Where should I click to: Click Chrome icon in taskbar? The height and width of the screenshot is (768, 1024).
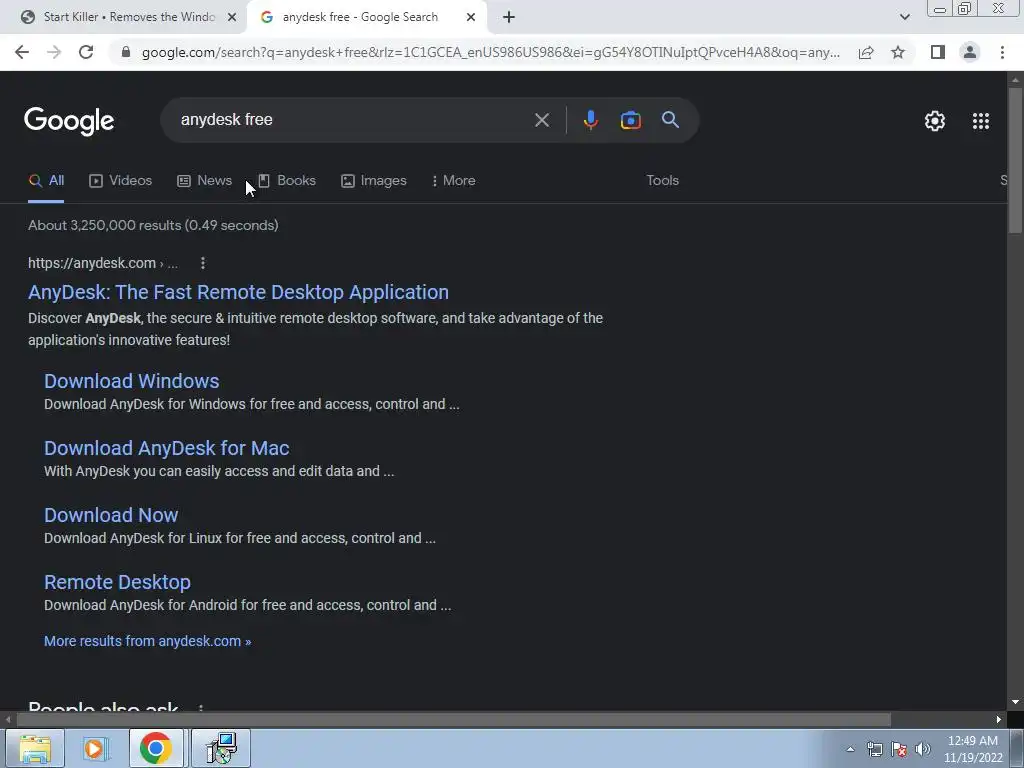click(156, 748)
